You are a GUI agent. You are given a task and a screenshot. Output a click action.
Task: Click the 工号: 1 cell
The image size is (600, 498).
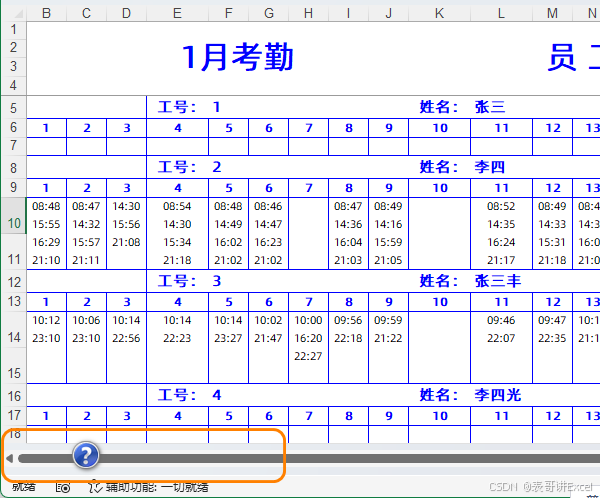[x=189, y=107]
